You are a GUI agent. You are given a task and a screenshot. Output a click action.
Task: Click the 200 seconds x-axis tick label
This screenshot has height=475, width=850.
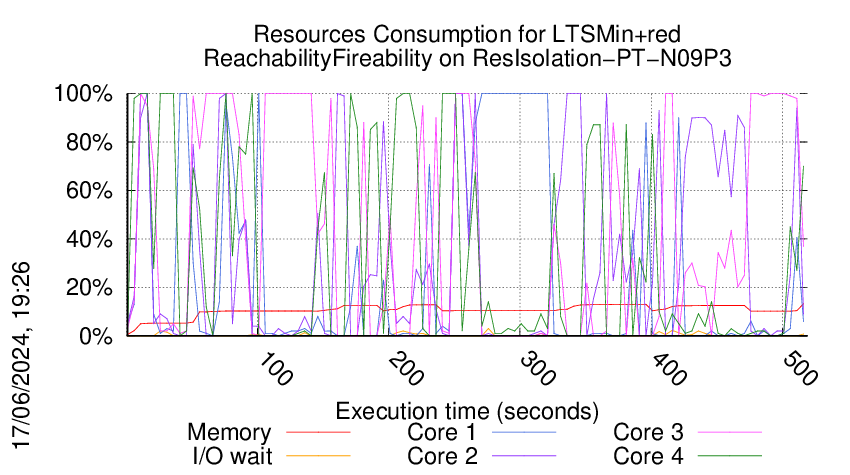407,369
